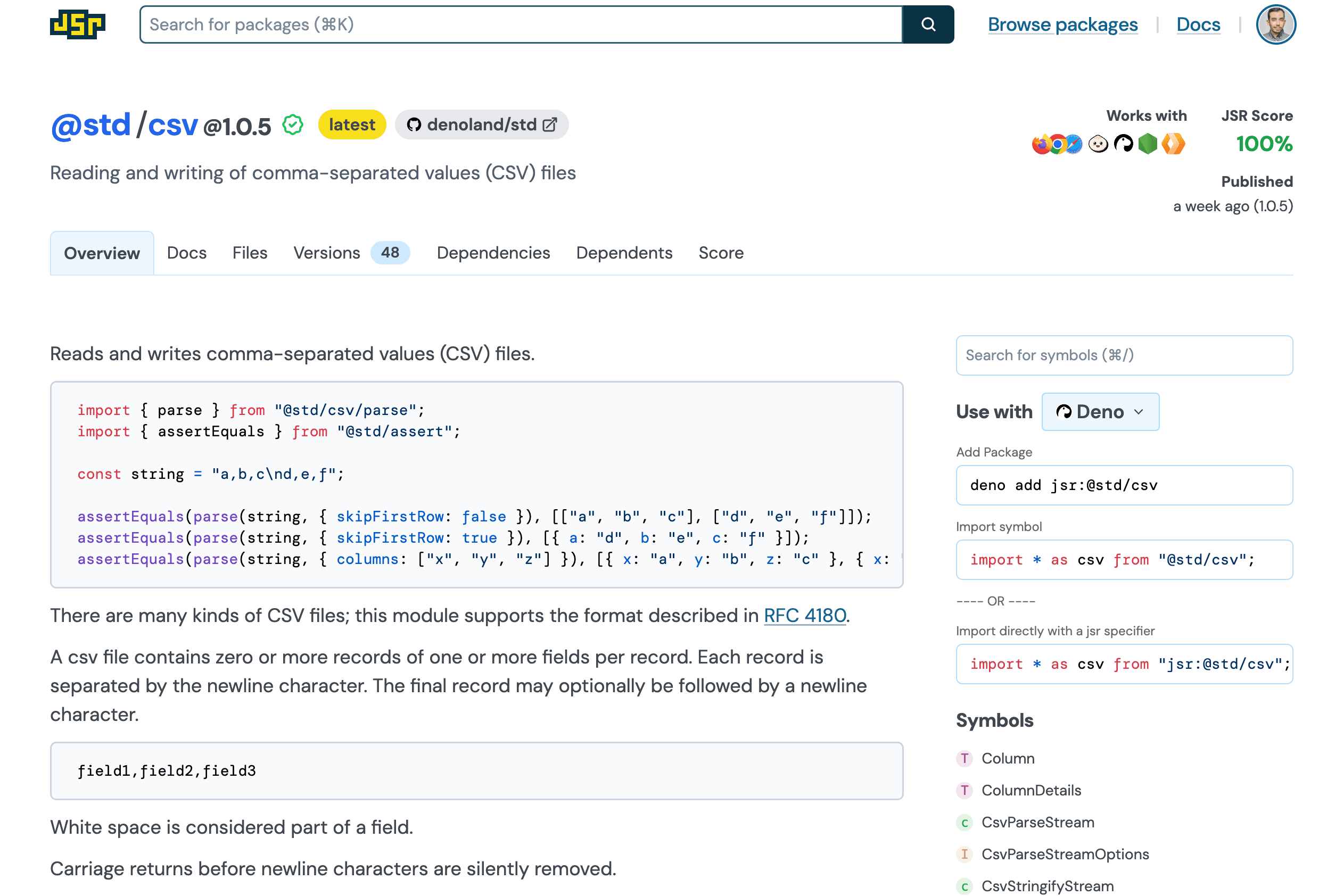Image resolution: width=1319 pixels, height=896 pixels.
Task: Open the csv package name link
Action: point(172,125)
